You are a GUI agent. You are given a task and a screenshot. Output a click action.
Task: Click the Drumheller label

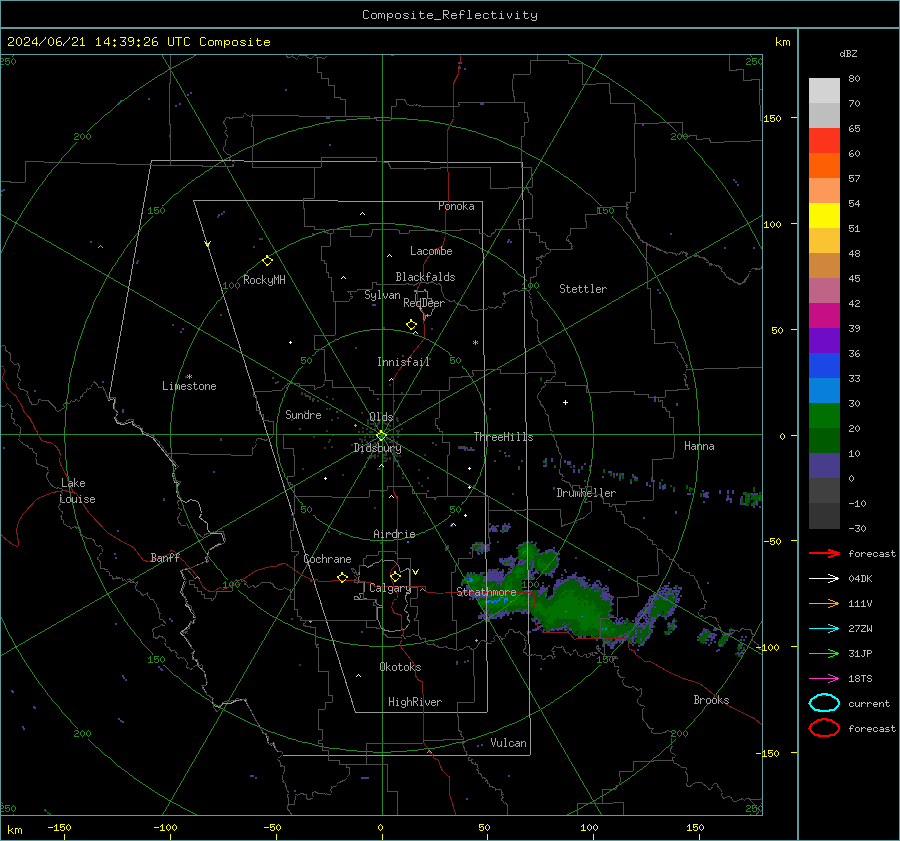coord(586,493)
